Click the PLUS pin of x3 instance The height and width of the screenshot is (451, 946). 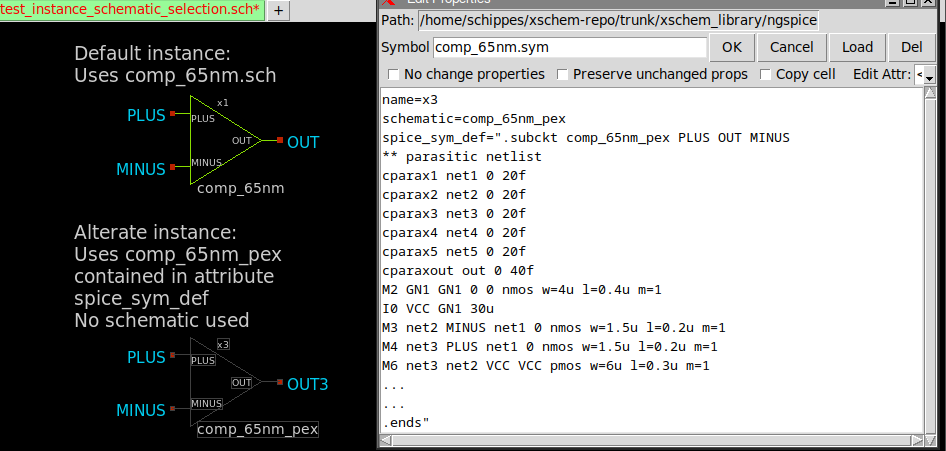173,356
